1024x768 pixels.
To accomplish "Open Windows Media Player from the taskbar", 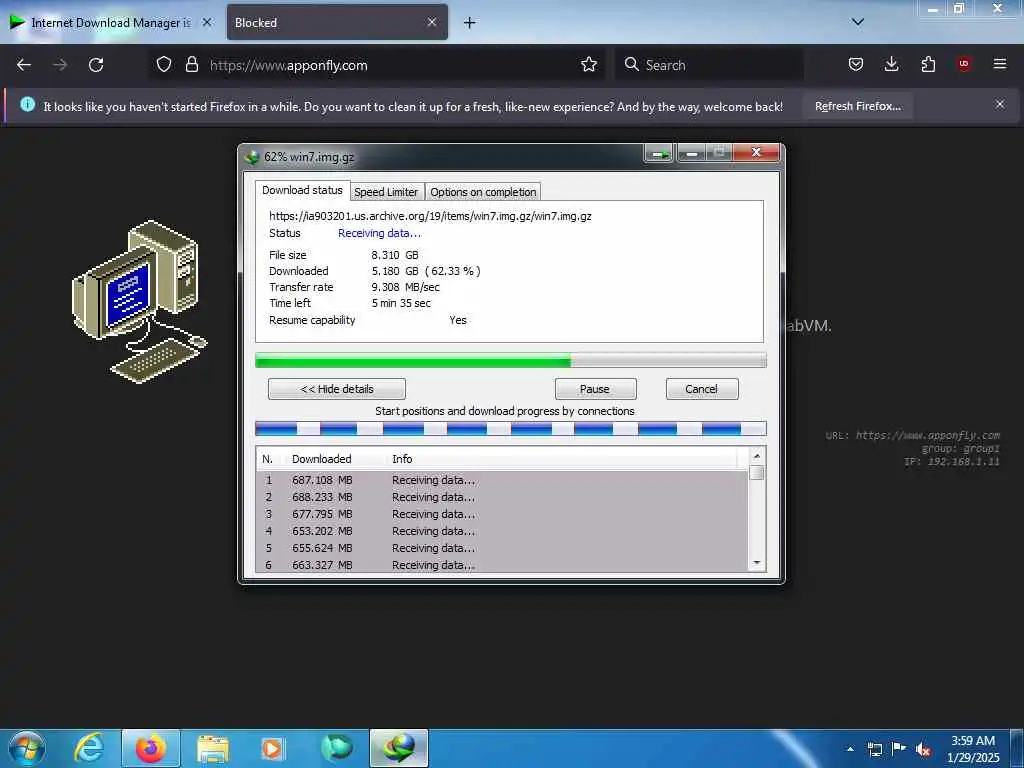I will 272,749.
